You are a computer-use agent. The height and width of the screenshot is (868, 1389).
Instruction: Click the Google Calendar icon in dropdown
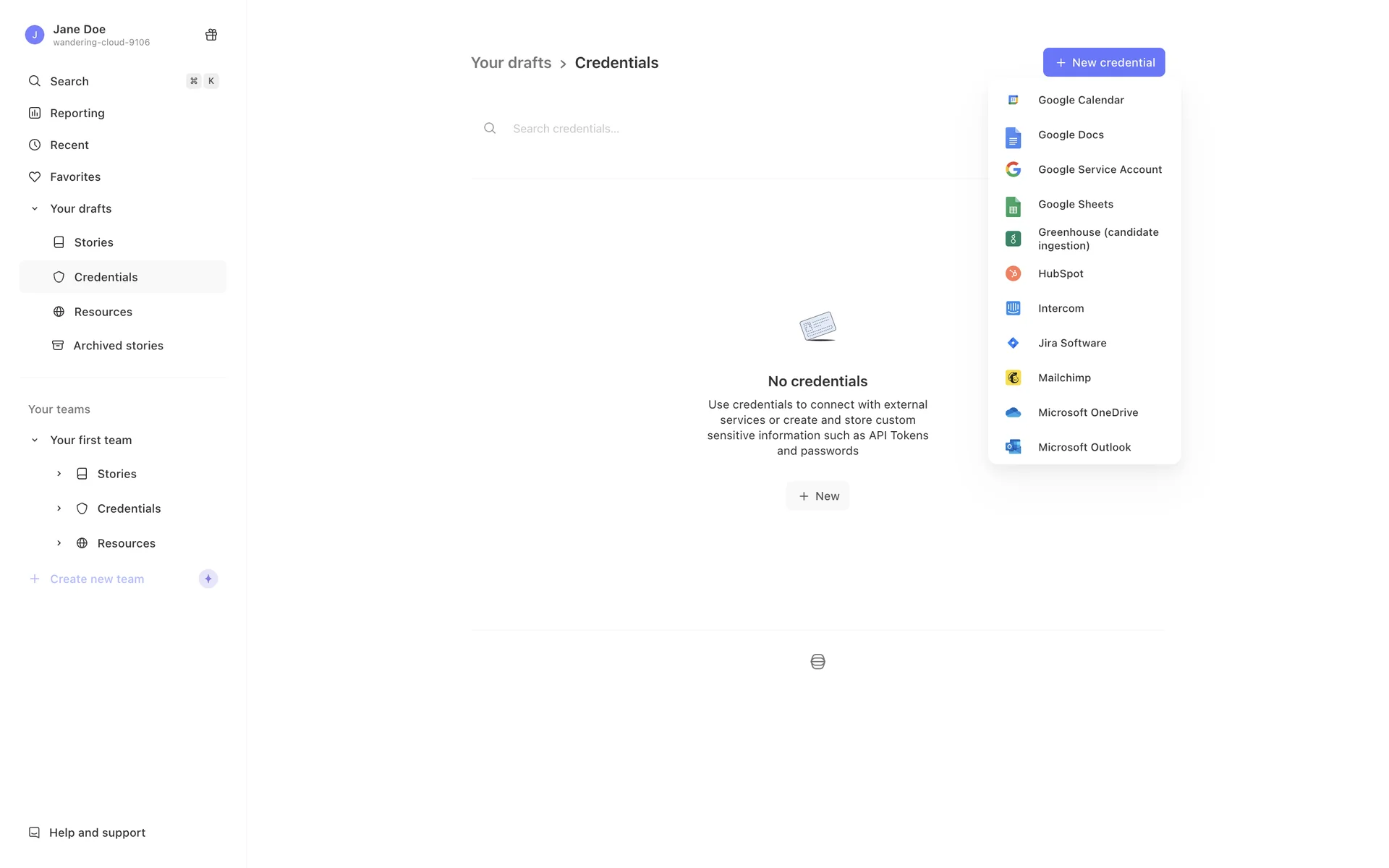pyautogui.click(x=1013, y=100)
